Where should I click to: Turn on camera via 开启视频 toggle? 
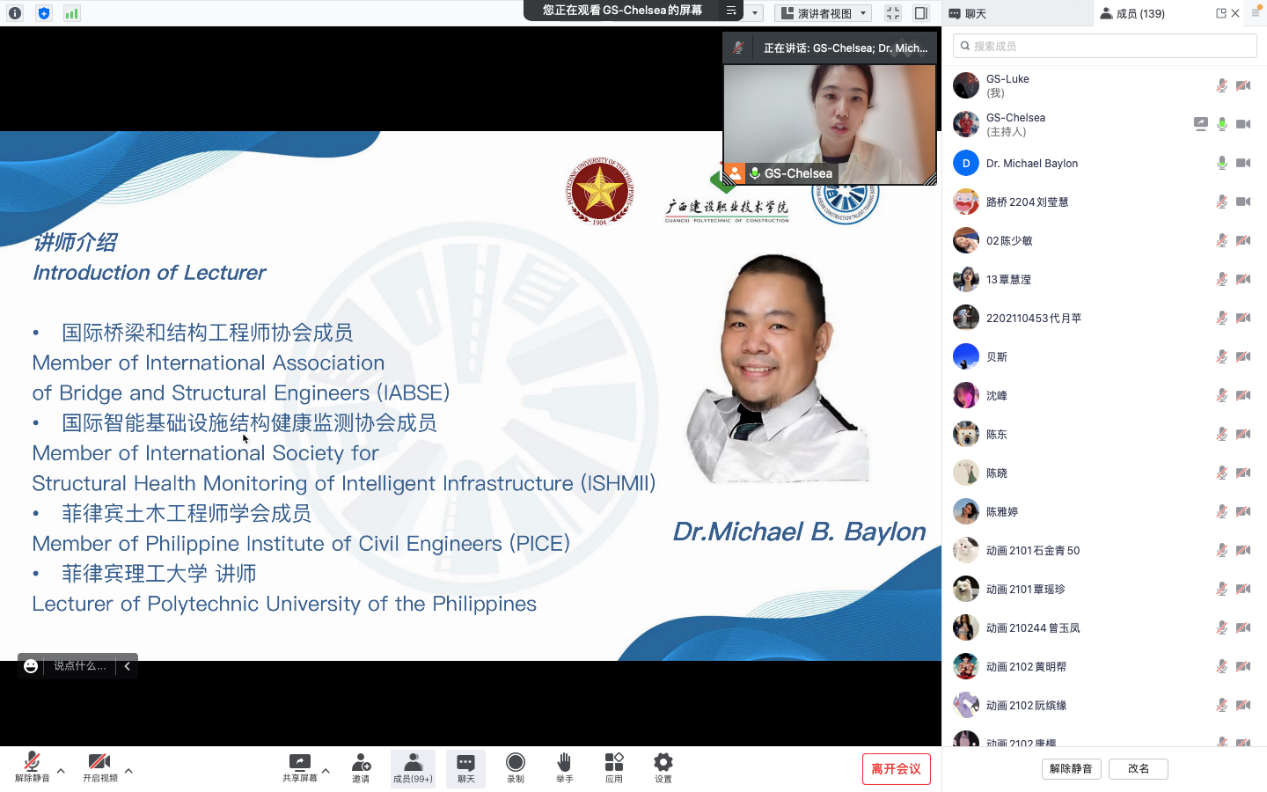(x=99, y=763)
